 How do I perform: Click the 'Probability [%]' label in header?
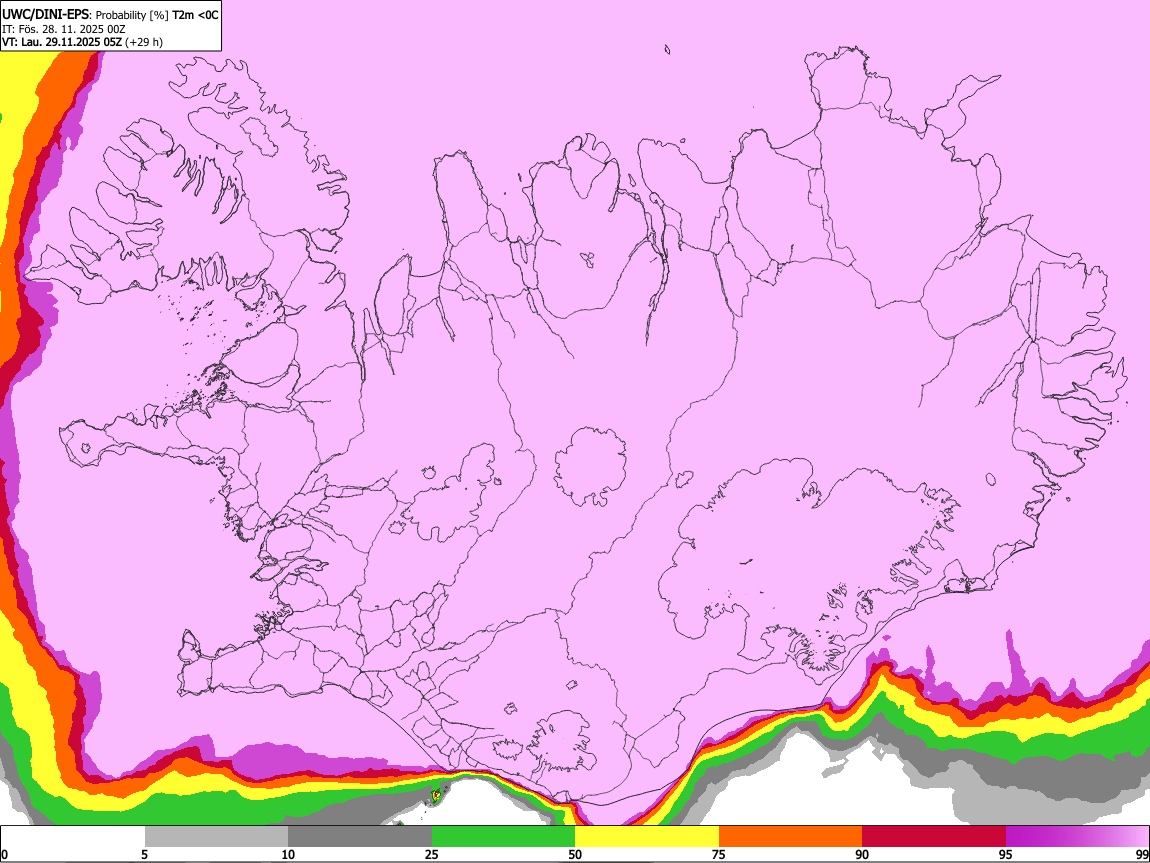pos(133,15)
